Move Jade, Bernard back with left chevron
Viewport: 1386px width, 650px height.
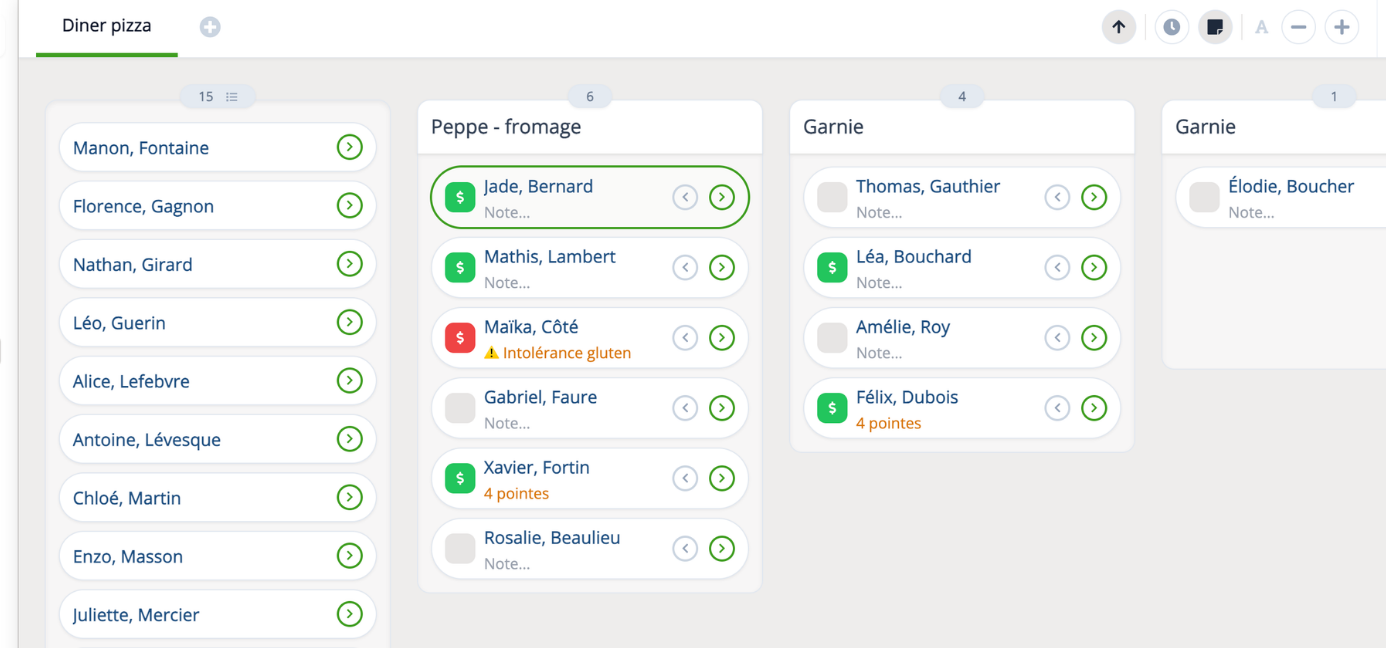click(685, 197)
